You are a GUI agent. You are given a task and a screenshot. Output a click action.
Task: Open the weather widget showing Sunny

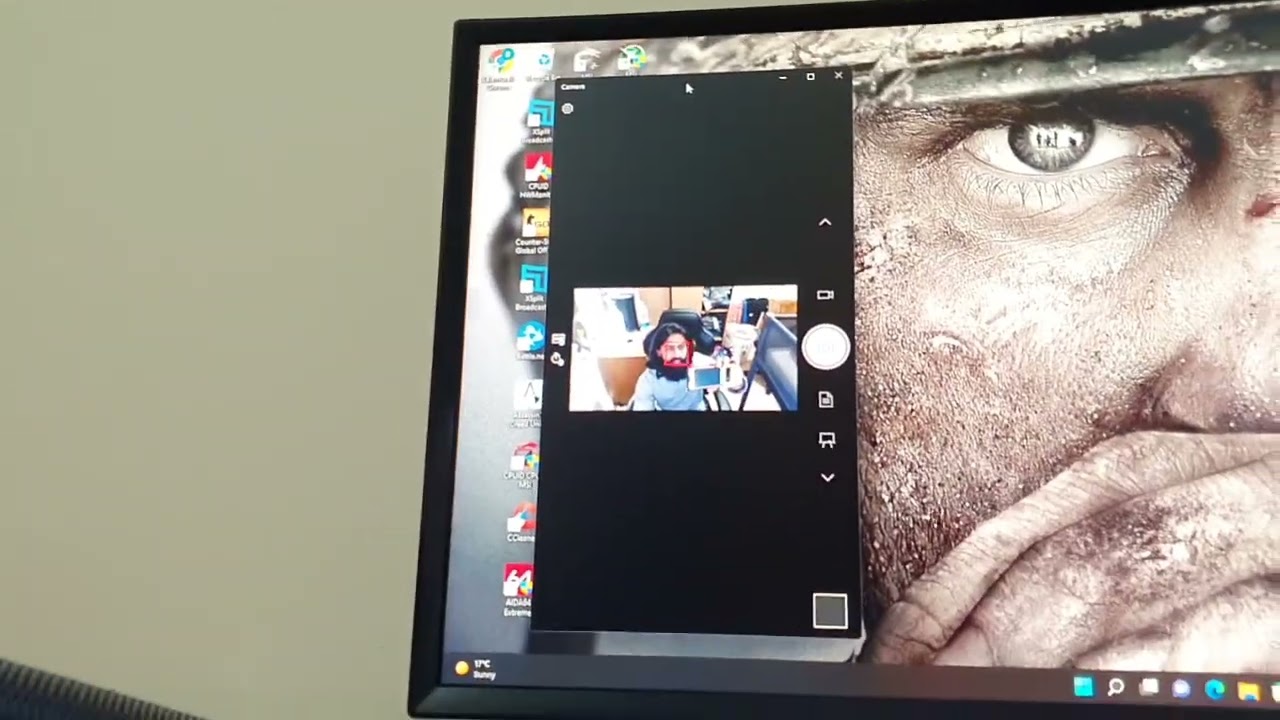476,669
